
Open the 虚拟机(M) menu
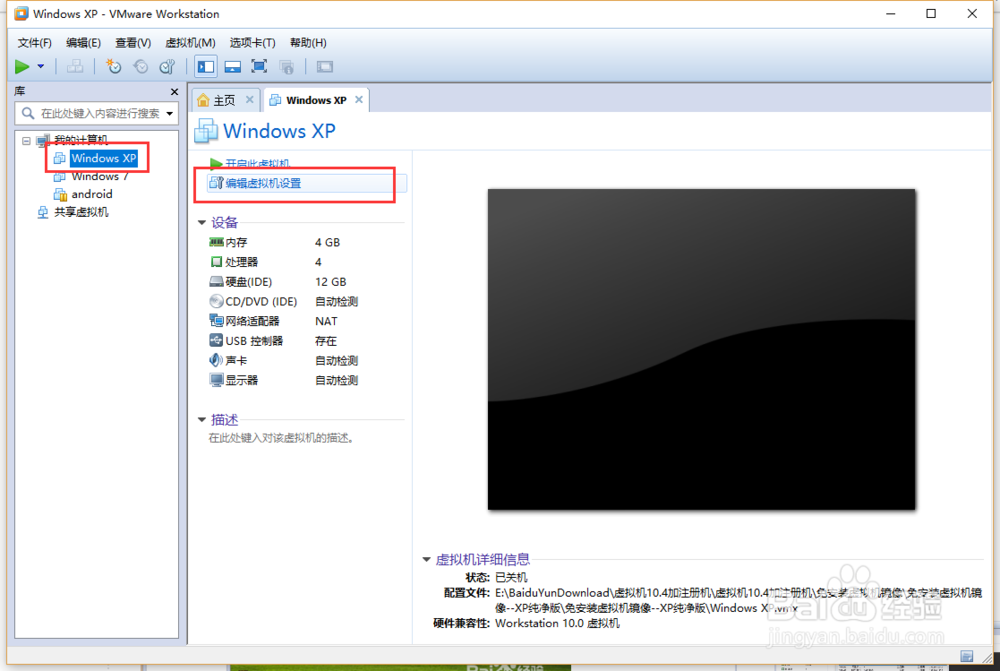tap(190, 43)
